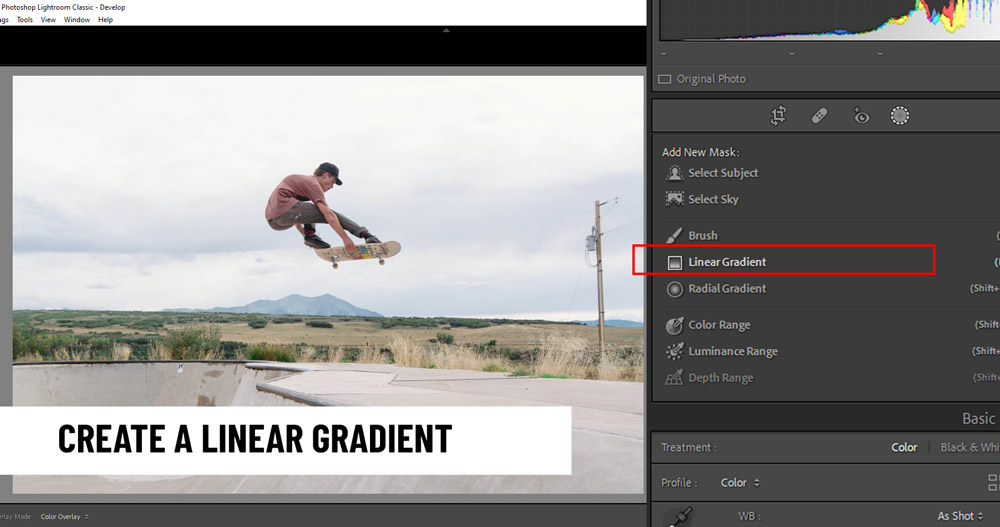Open the WB As Shot dropdown
Viewport: 1000px width, 527px height.
point(960,516)
